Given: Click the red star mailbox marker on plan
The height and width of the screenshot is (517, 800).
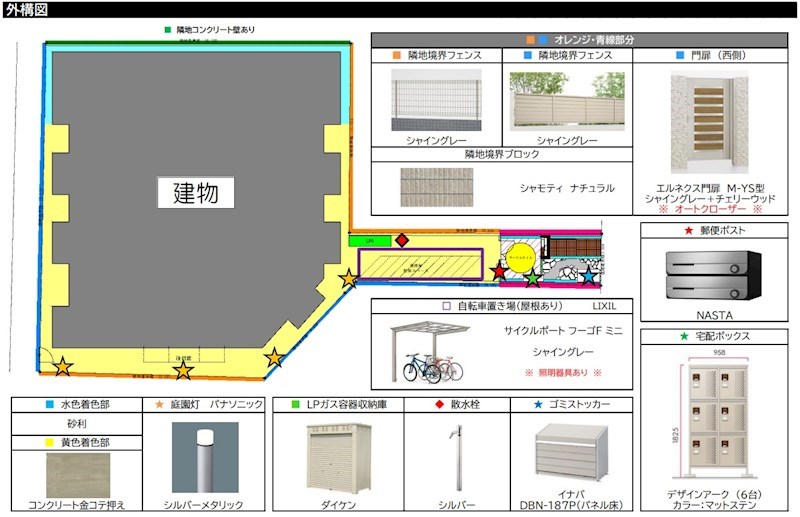Looking at the screenshot, I should point(499,270).
